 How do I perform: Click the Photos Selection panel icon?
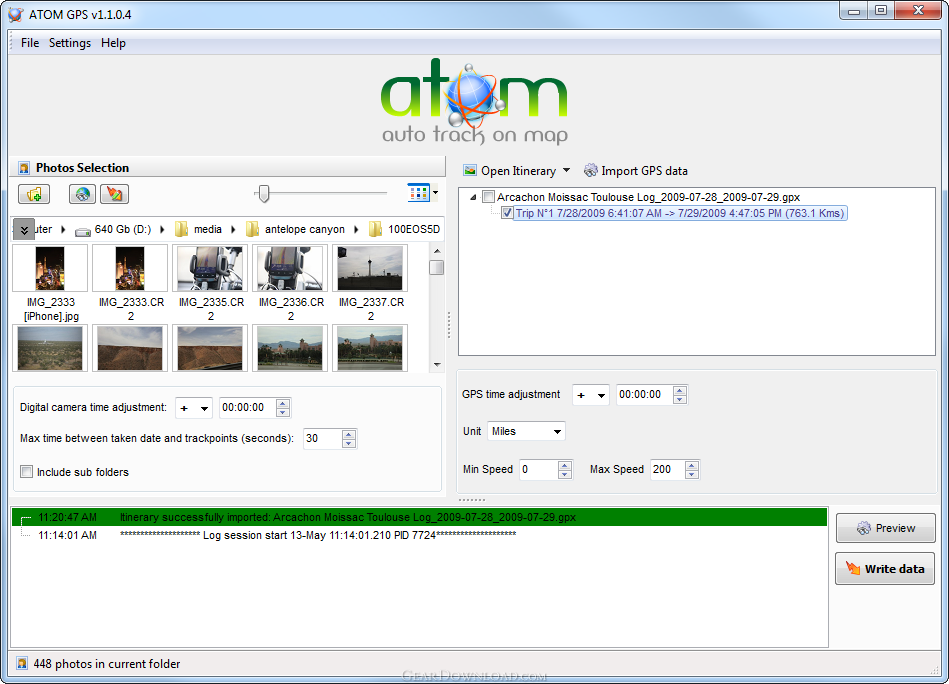click(24, 168)
